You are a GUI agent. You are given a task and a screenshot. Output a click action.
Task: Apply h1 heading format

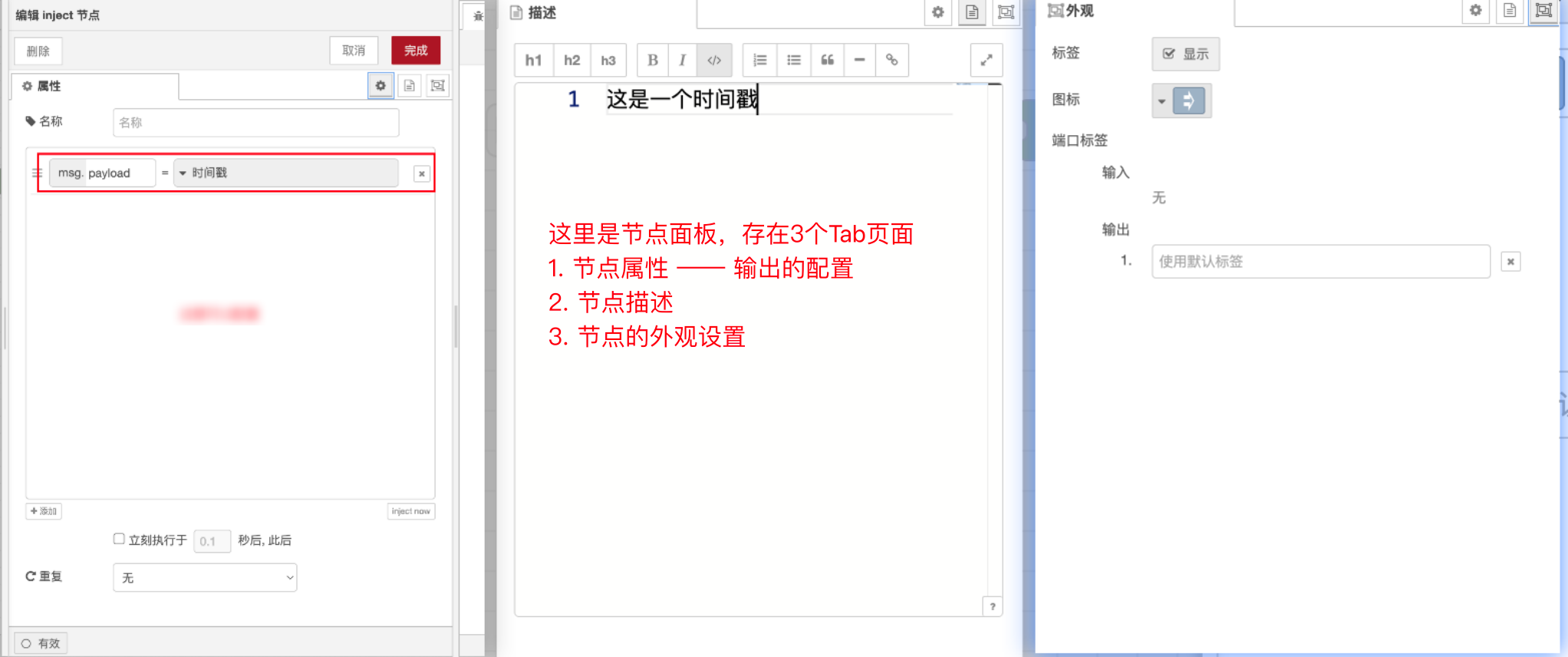point(534,61)
